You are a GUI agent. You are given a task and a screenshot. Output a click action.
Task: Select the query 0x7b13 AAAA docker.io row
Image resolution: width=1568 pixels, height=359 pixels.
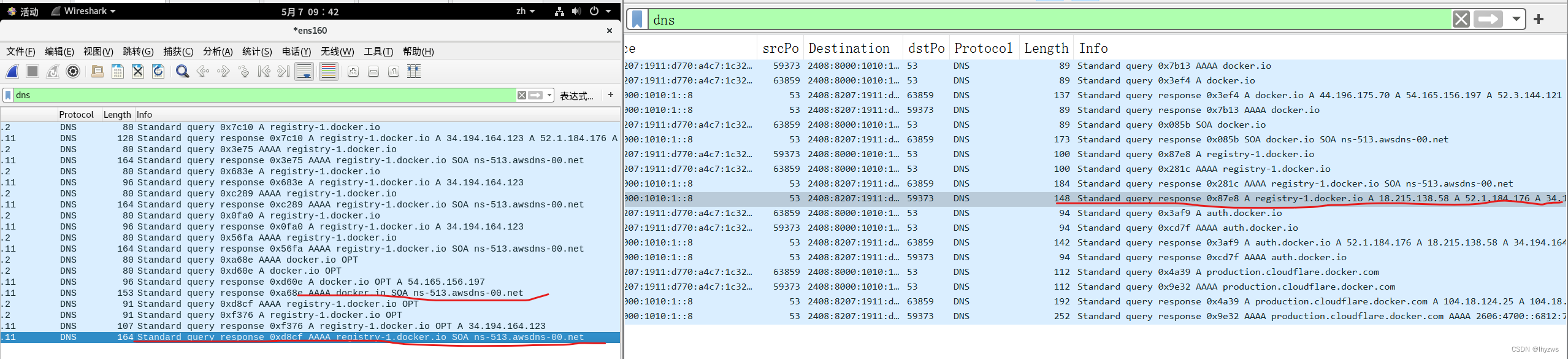pyautogui.click(x=1095, y=66)
